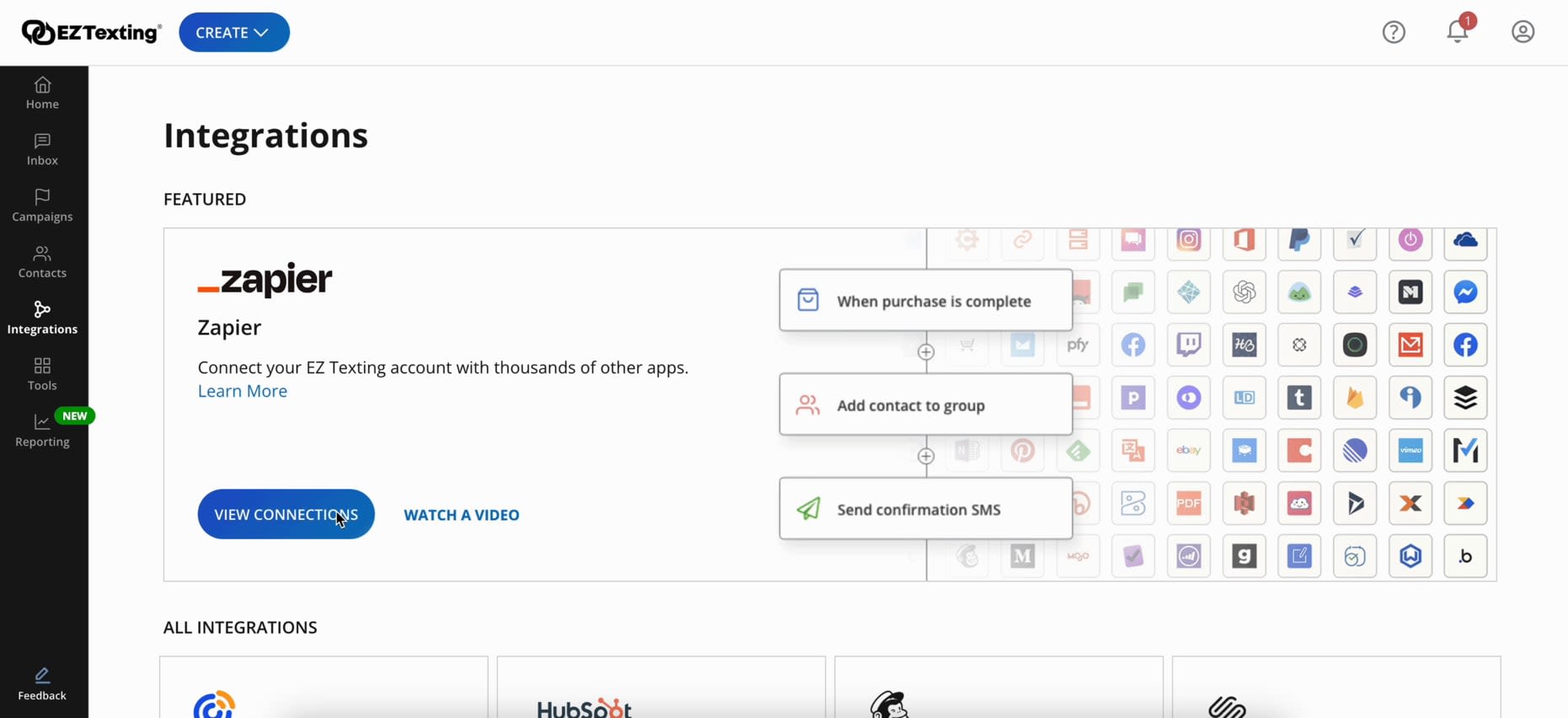The image size is (1568, 718).
Task: Click the OpenAI app icon
Action: pyautogui.click(x=1244, y=292)
